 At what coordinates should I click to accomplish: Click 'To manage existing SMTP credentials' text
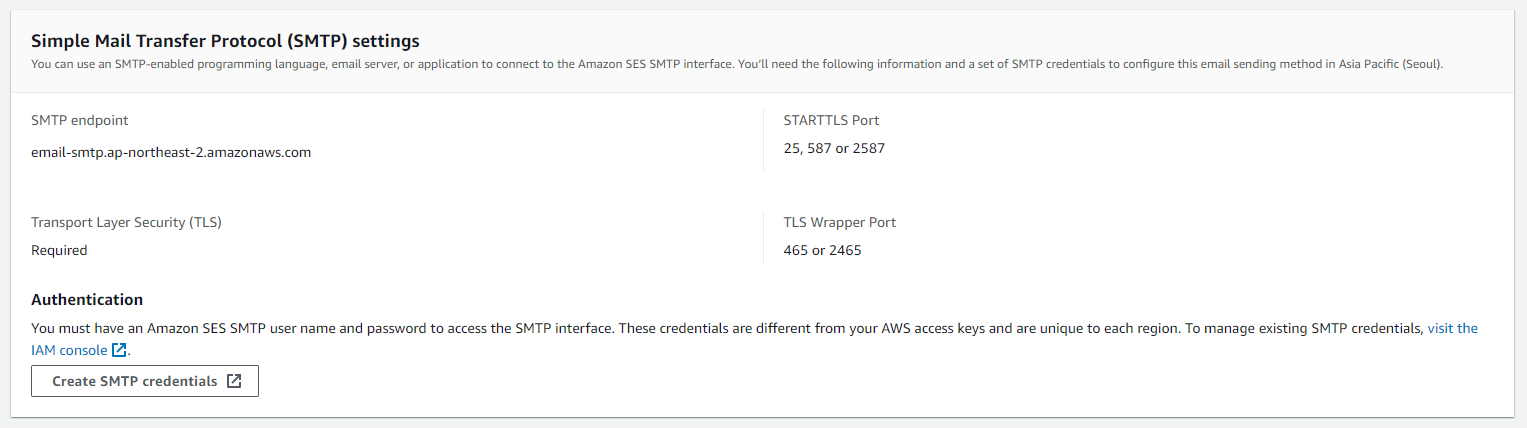pyautogui.click(x=1303, y=328)
